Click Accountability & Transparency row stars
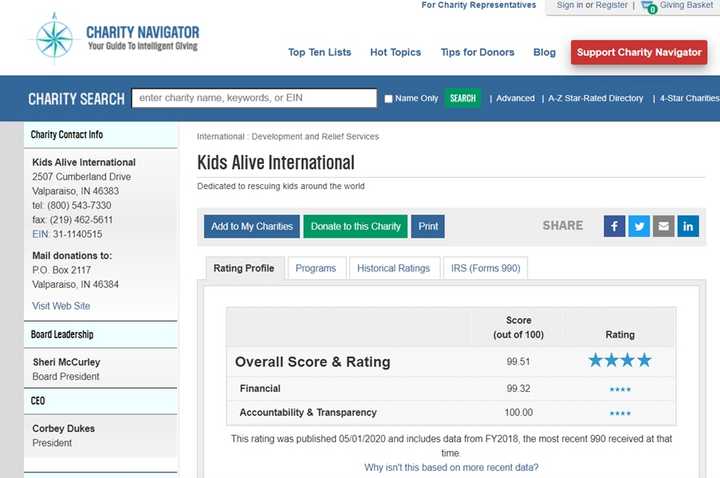720x478 pixels. [x=620, y=413]
